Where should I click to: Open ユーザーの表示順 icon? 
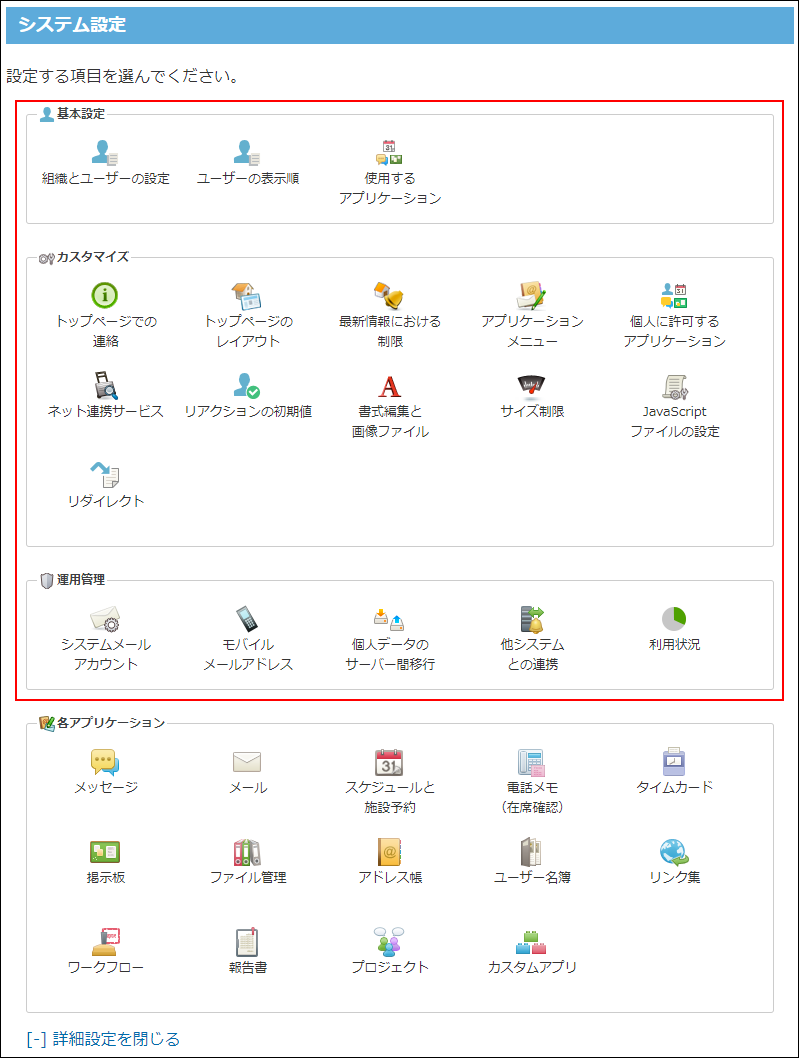[247, 152]
